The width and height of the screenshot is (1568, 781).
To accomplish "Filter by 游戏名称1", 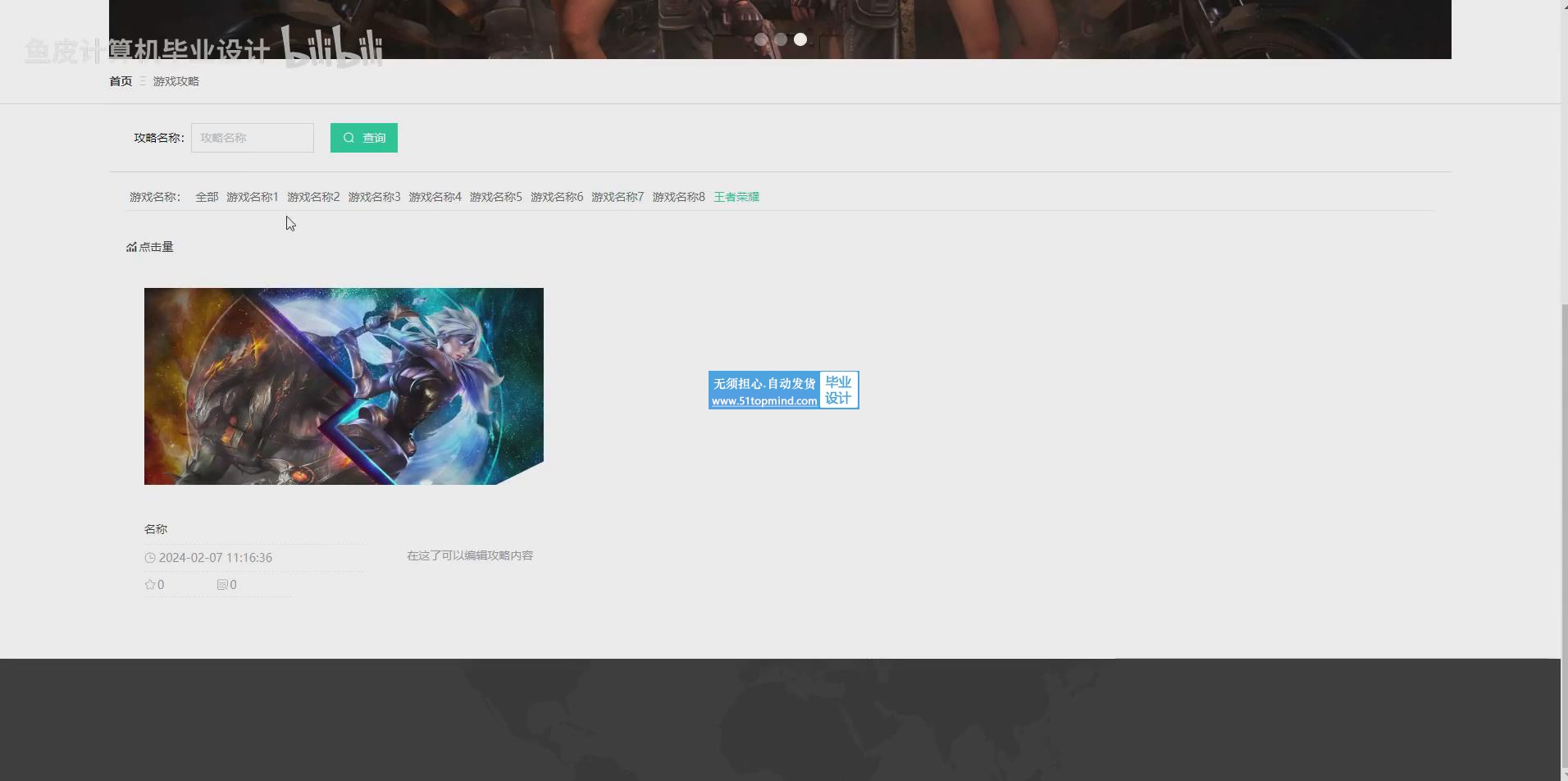I will coord(253,197).
